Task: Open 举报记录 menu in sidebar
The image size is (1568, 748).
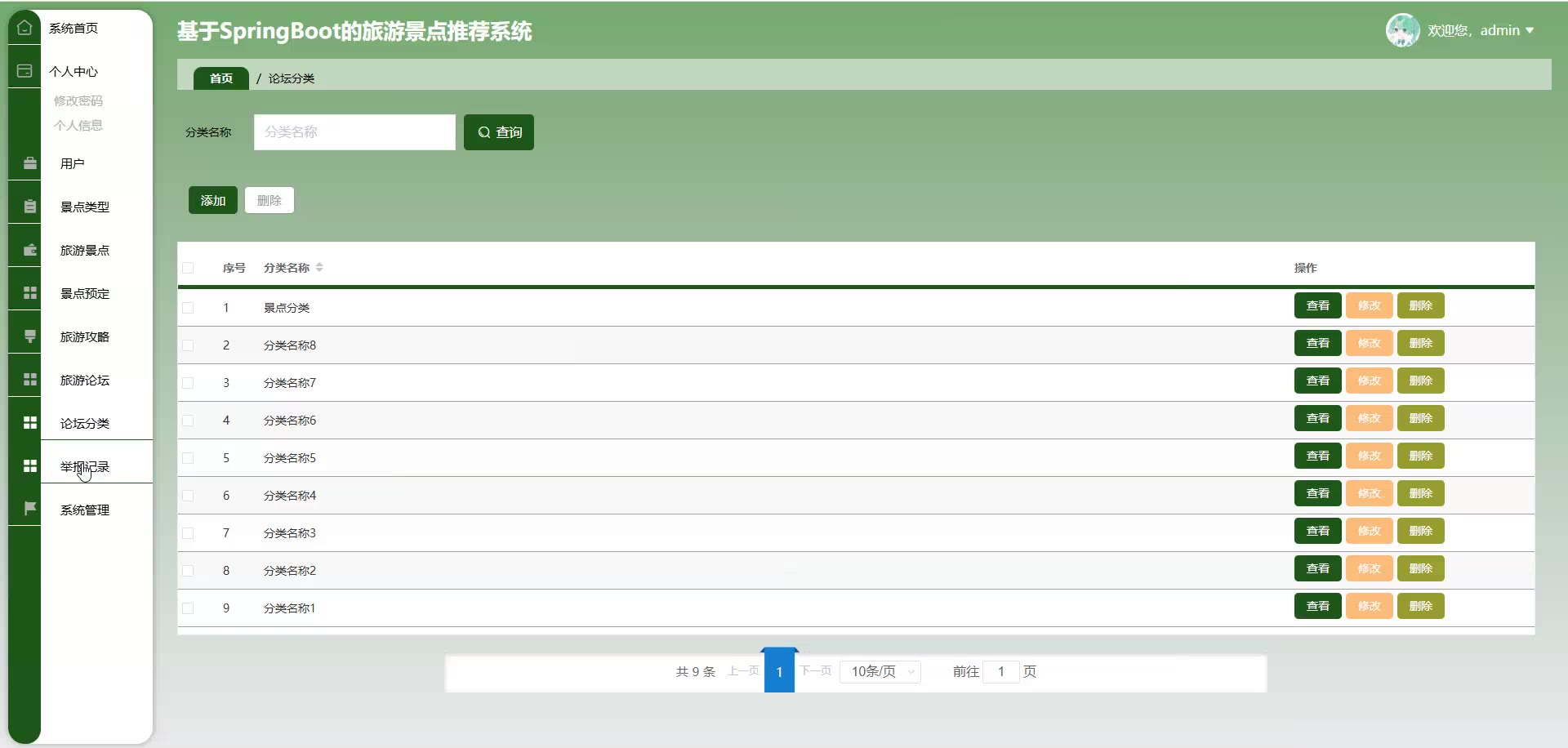Action: (85, 466)
